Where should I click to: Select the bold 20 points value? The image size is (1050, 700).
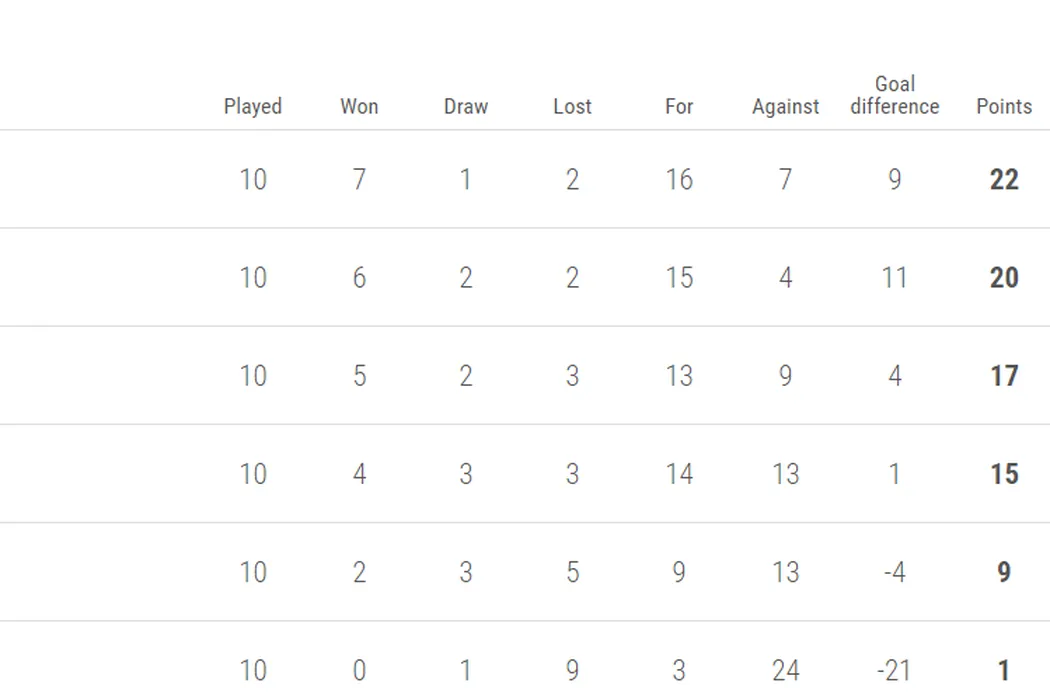pyautogui.click(x=1004, y=278)
